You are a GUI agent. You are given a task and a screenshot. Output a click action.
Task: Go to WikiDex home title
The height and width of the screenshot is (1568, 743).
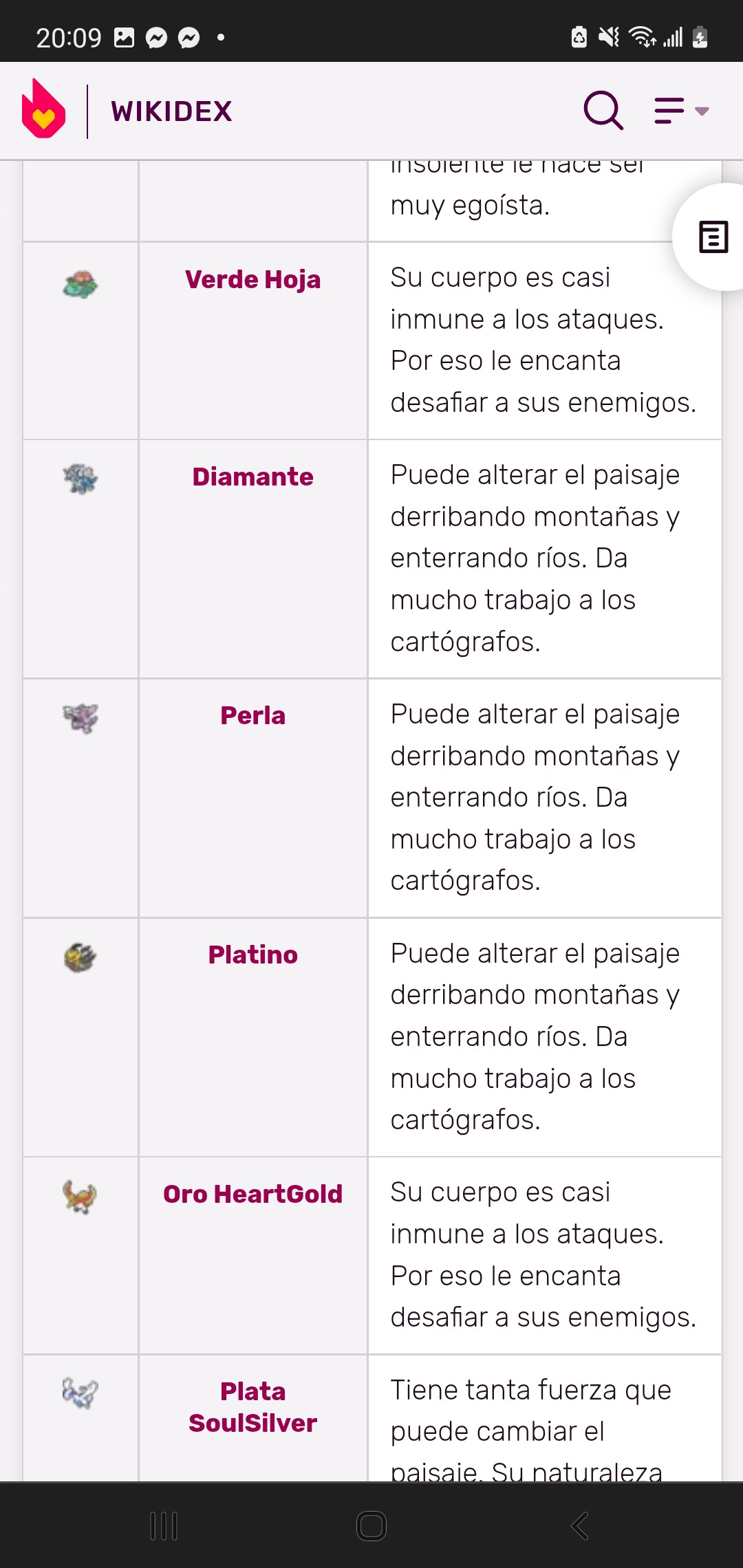[x=171, y=111]
